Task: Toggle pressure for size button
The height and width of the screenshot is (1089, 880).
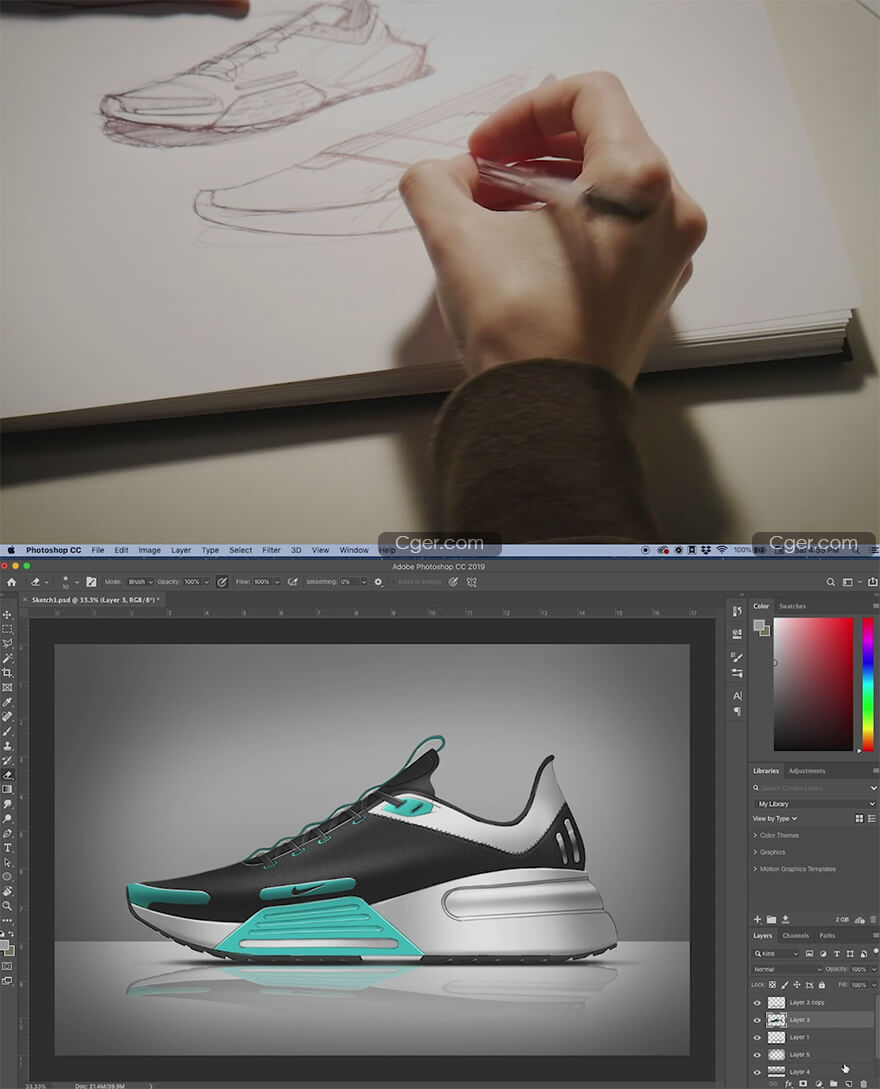Action: click(453, 582)
